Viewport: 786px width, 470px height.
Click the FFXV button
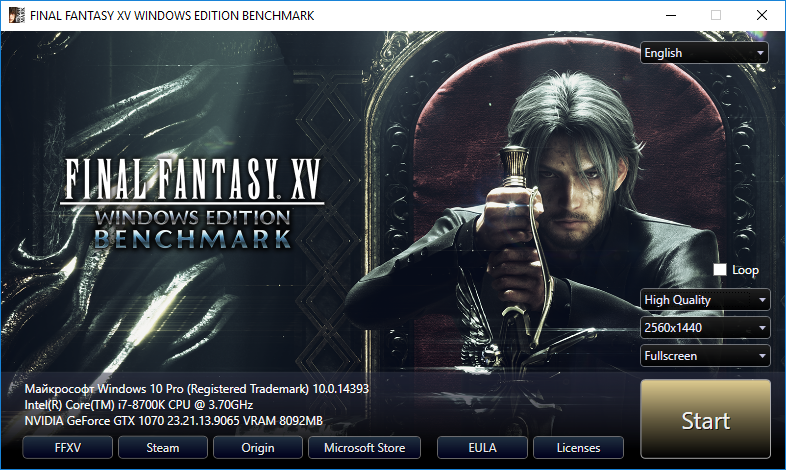68,447
